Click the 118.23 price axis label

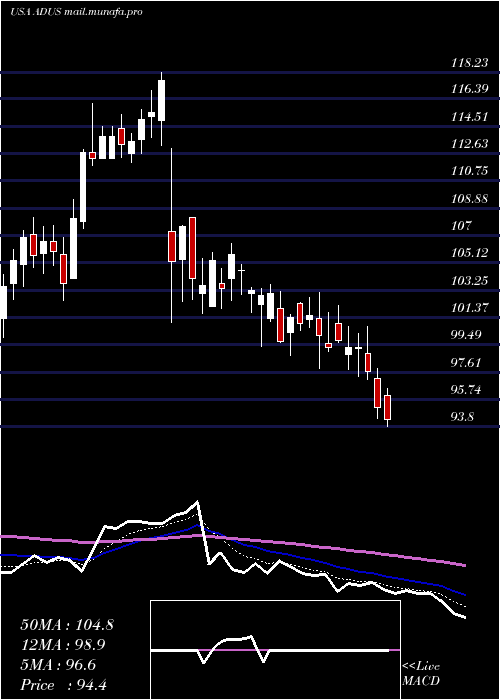469,63
